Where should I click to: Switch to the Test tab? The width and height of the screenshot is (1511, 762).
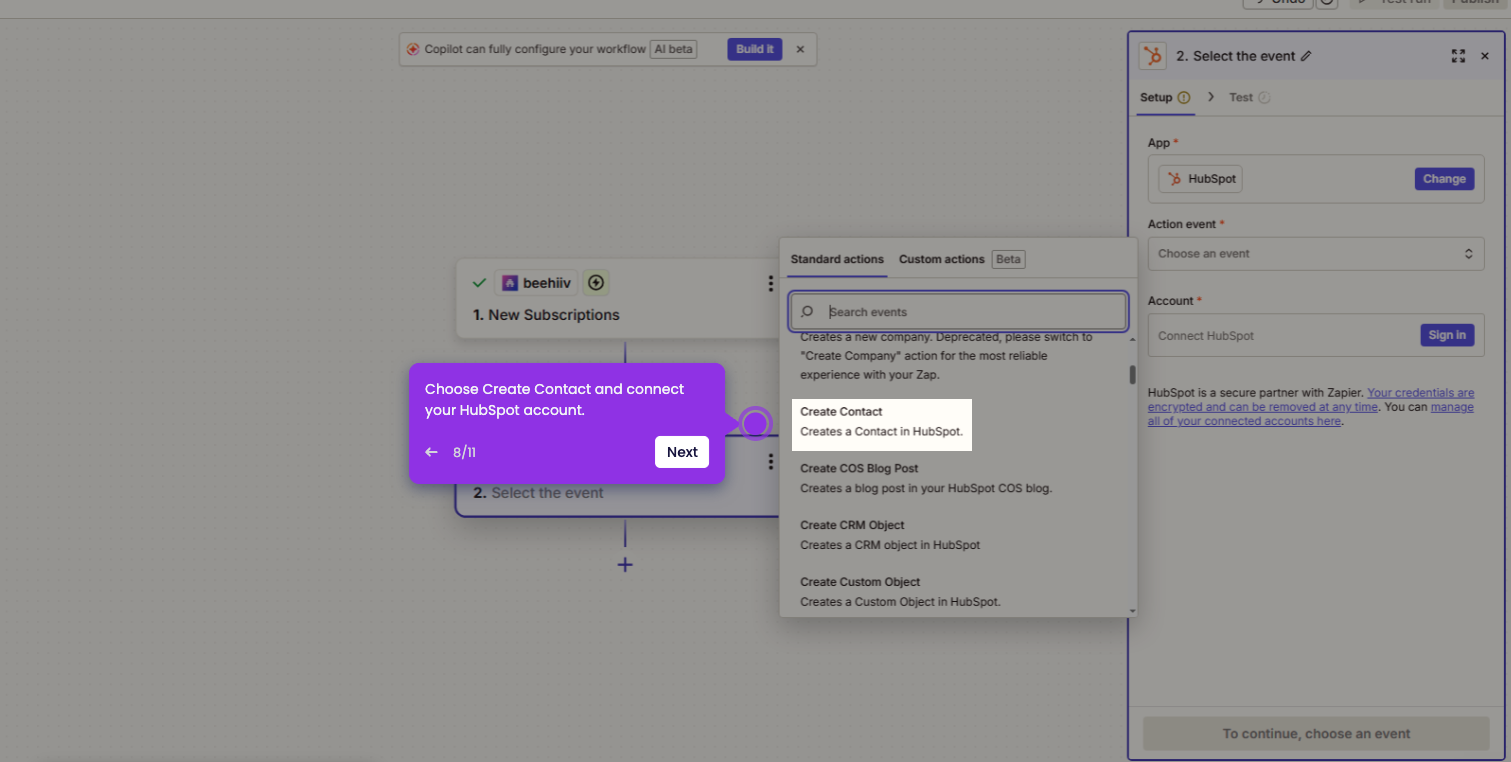[1241, 97]
